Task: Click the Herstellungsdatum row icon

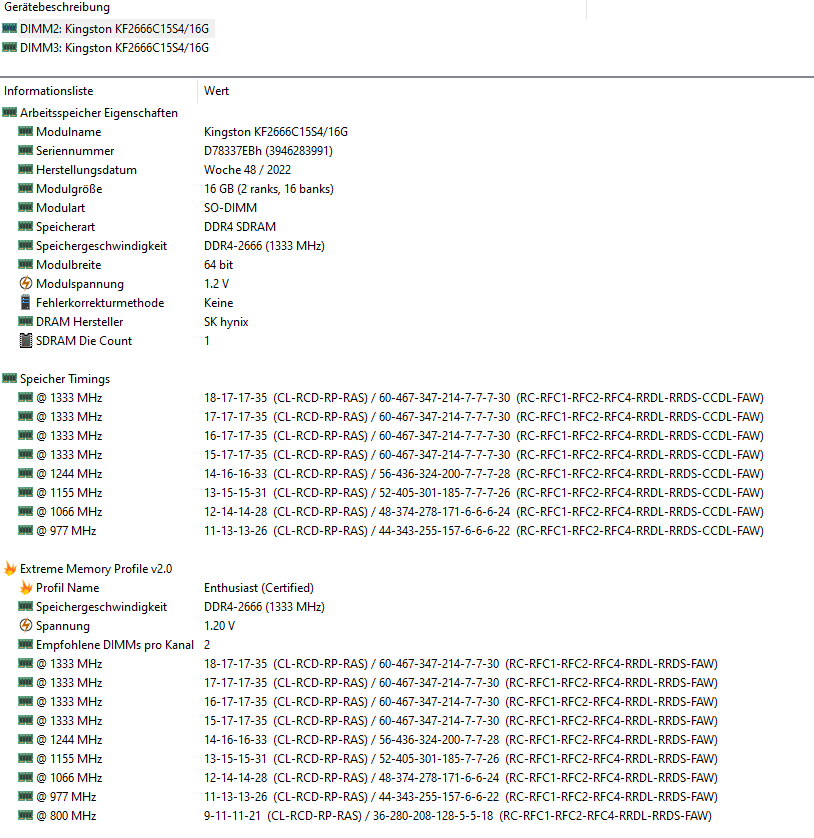Action: pyautogui.click(x=25, y=169)
